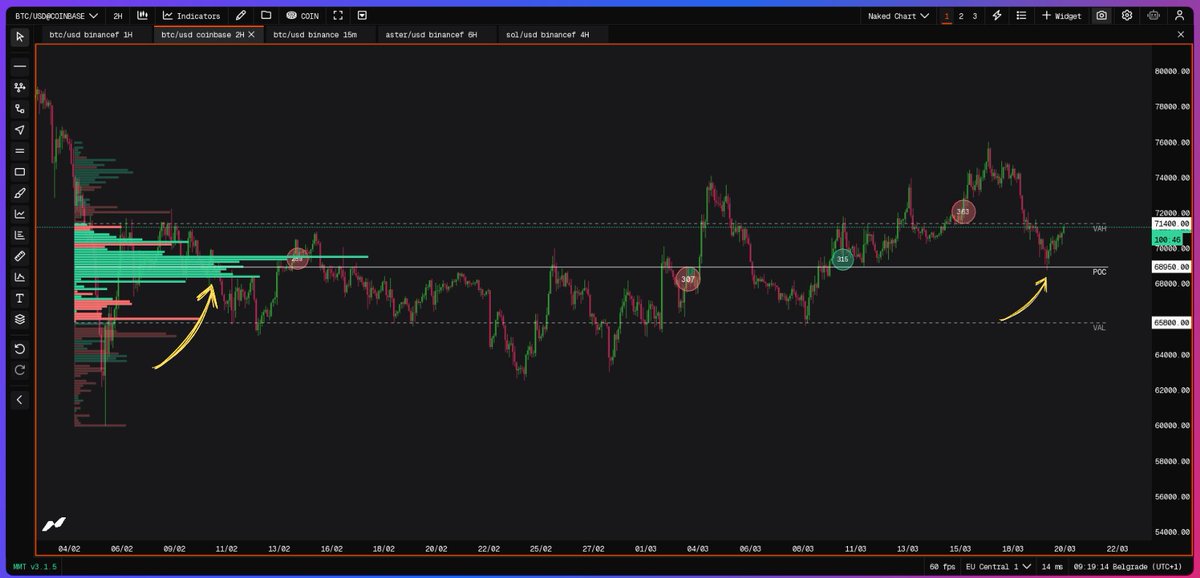Choose the multi-point pattern drawing tool
This screenshot has height=578, width=1200.
click(x=20, y=87)
